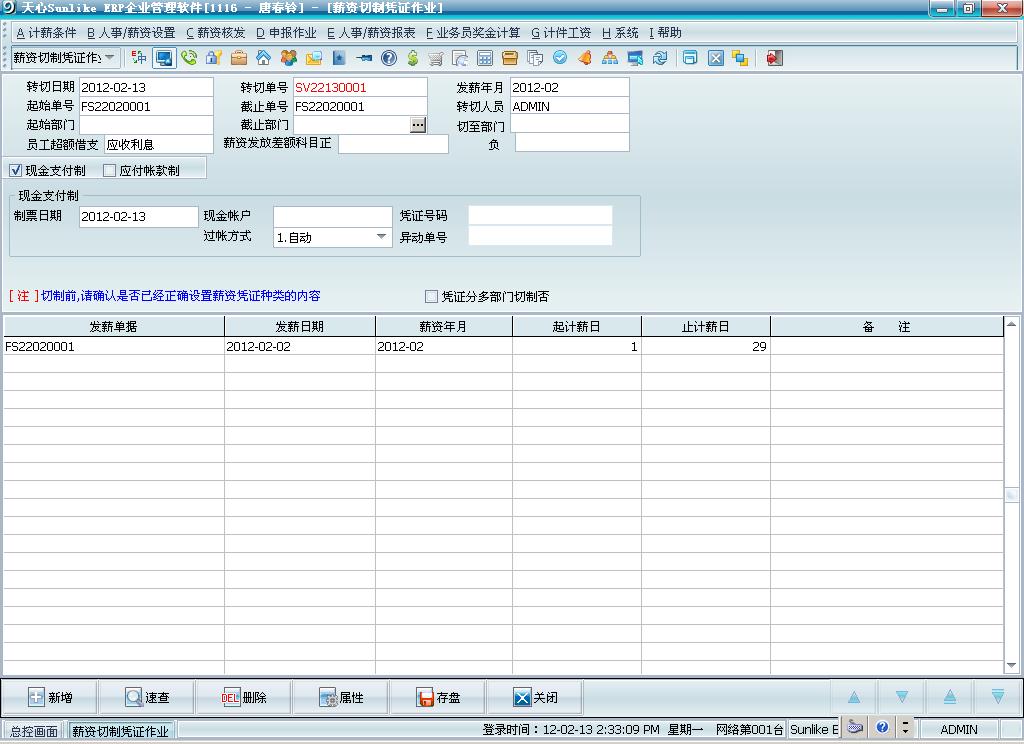Image resolution: width=1024 pixels, height=744 pixels.
Task: Click the 转切日期 input field
Action: click(146, 87)
